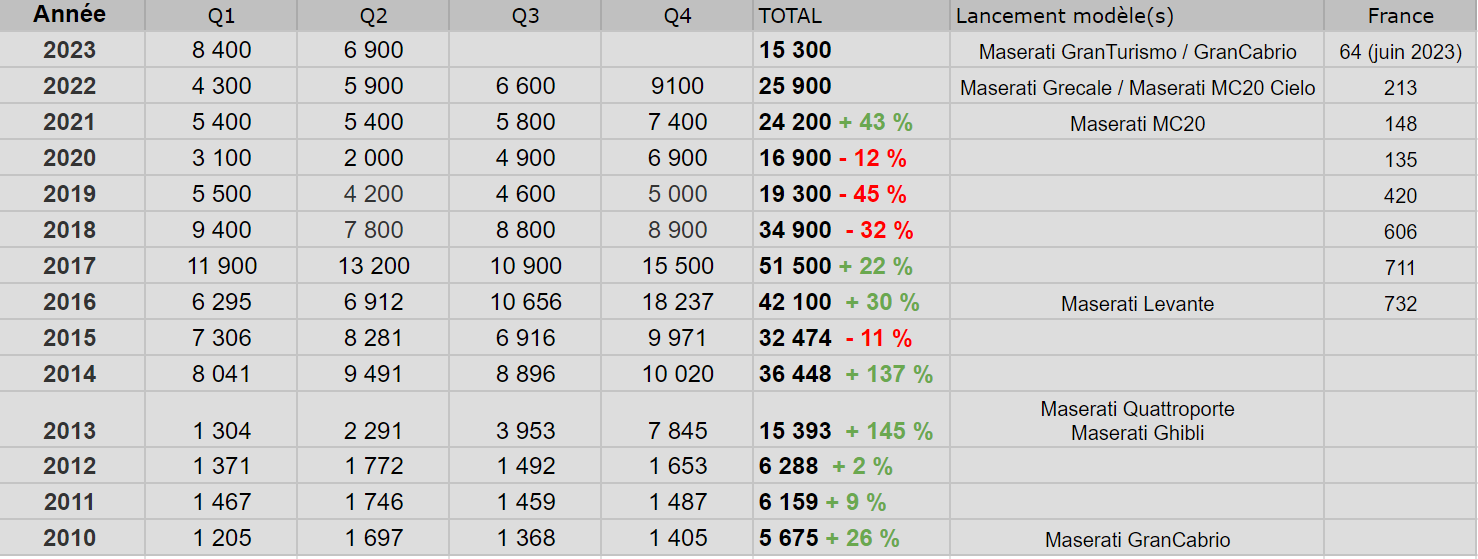Select the 2022 year cell
Viewport: 1478px width, 559px height.
(x=72, y=86)
